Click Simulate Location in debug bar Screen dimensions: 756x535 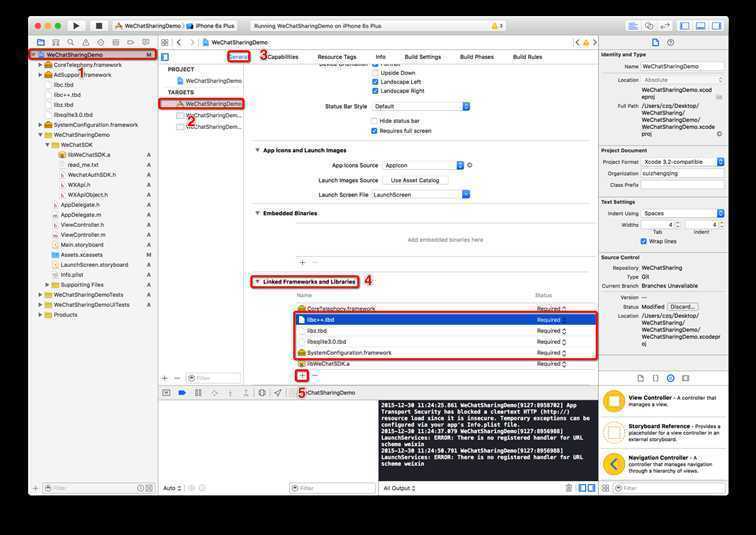click(x=278, y=393)
